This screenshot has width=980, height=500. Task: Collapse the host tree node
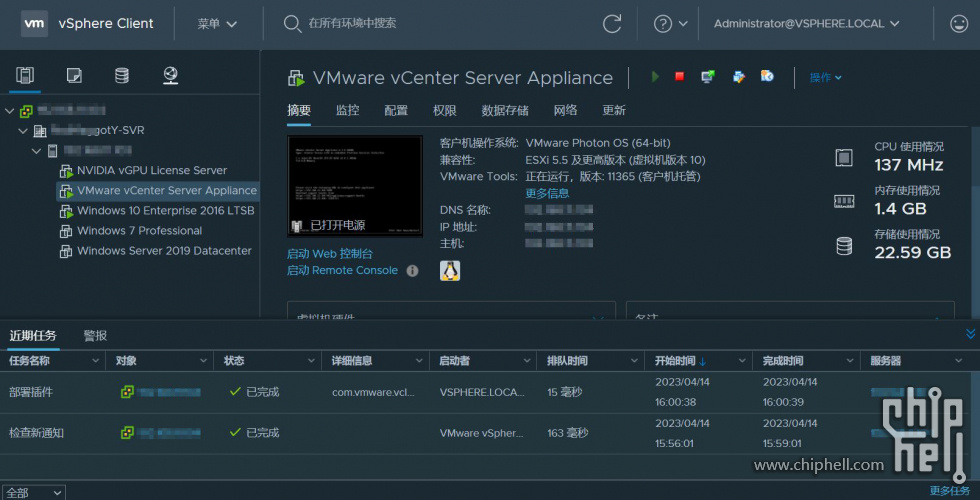tap(37, 151)
